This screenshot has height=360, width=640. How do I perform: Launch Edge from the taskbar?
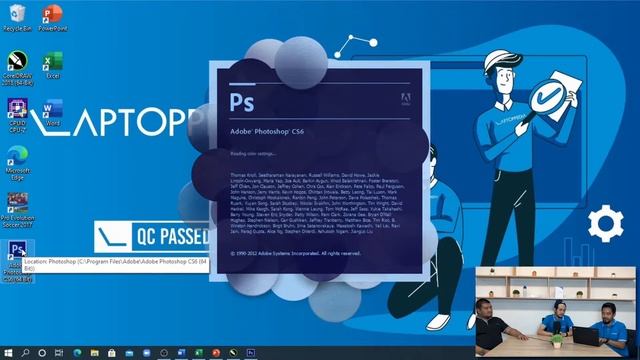pos(77,353)
